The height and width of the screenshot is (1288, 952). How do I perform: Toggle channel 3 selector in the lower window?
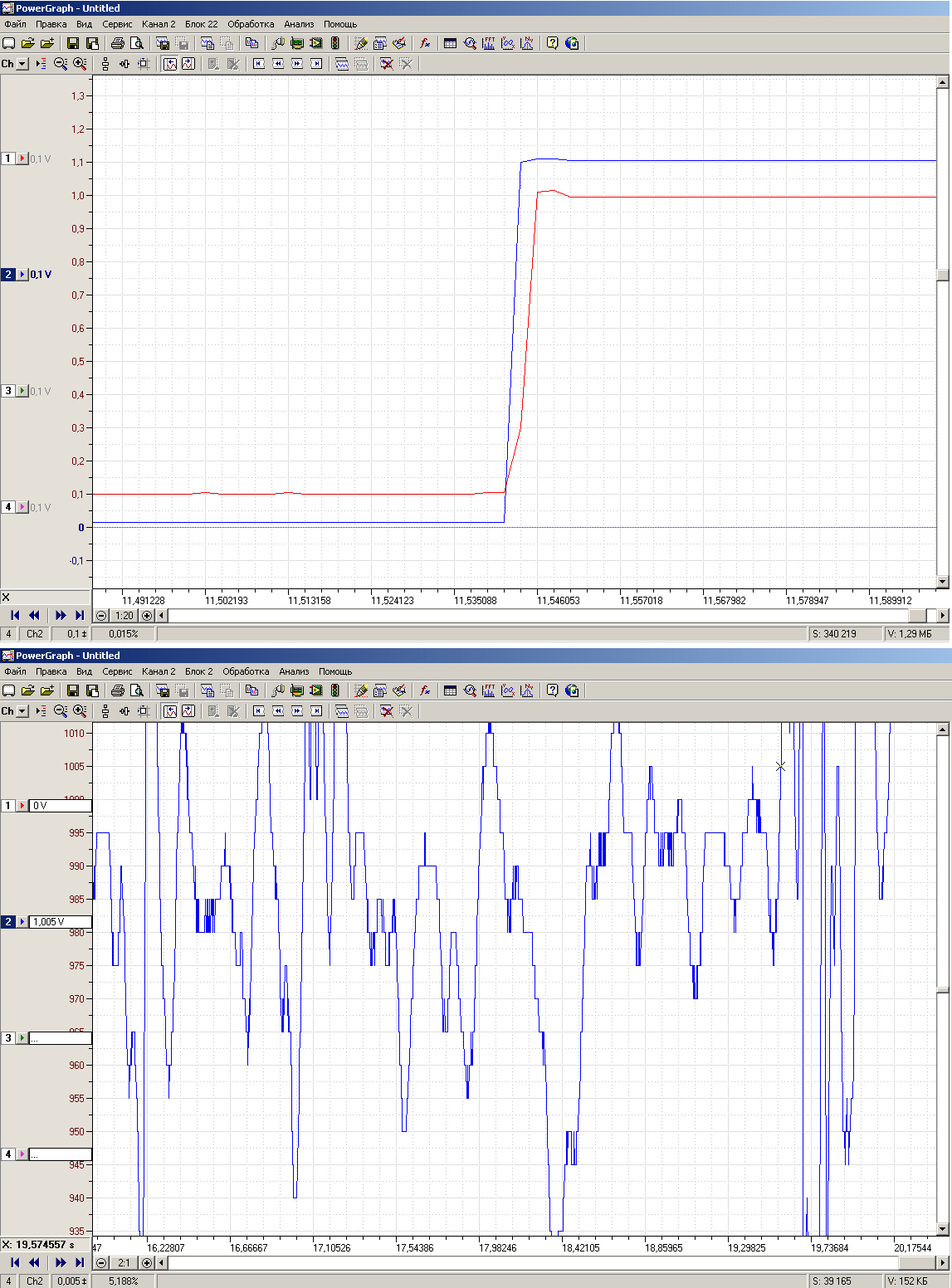[x=8, y=1038]
